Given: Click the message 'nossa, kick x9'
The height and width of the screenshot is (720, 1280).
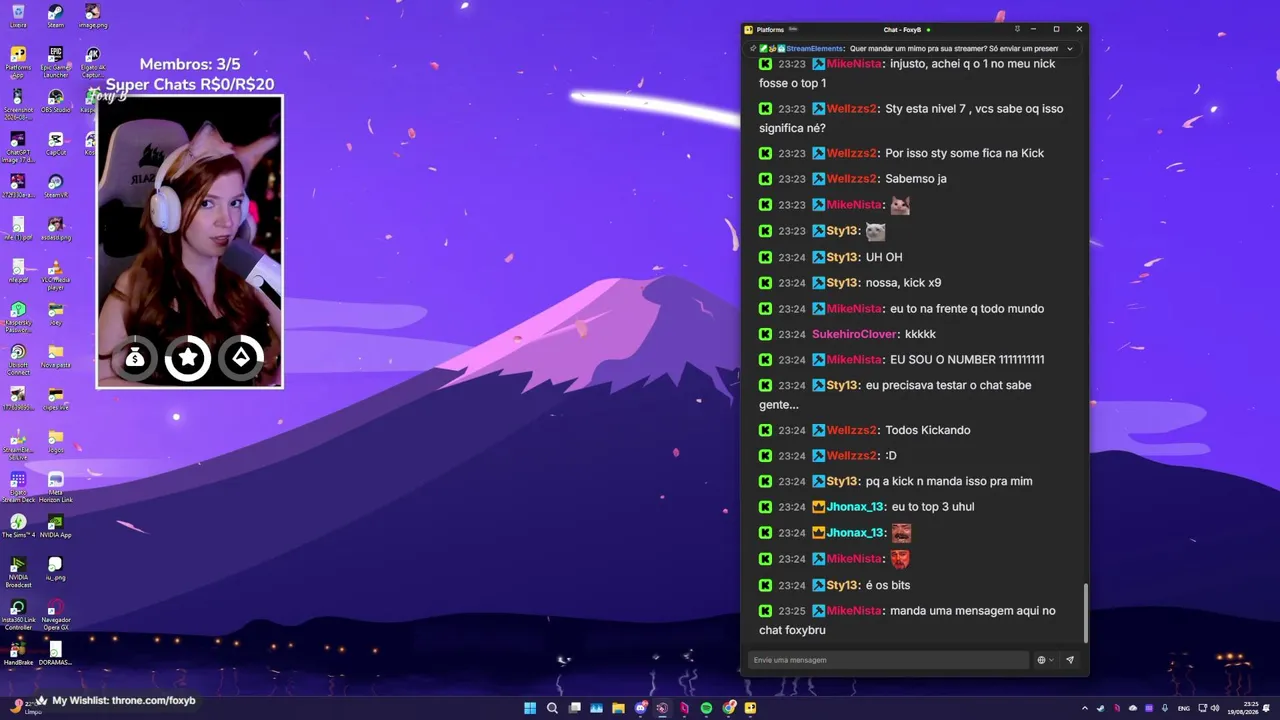Looking at the screenshot, I should point(903,283).
